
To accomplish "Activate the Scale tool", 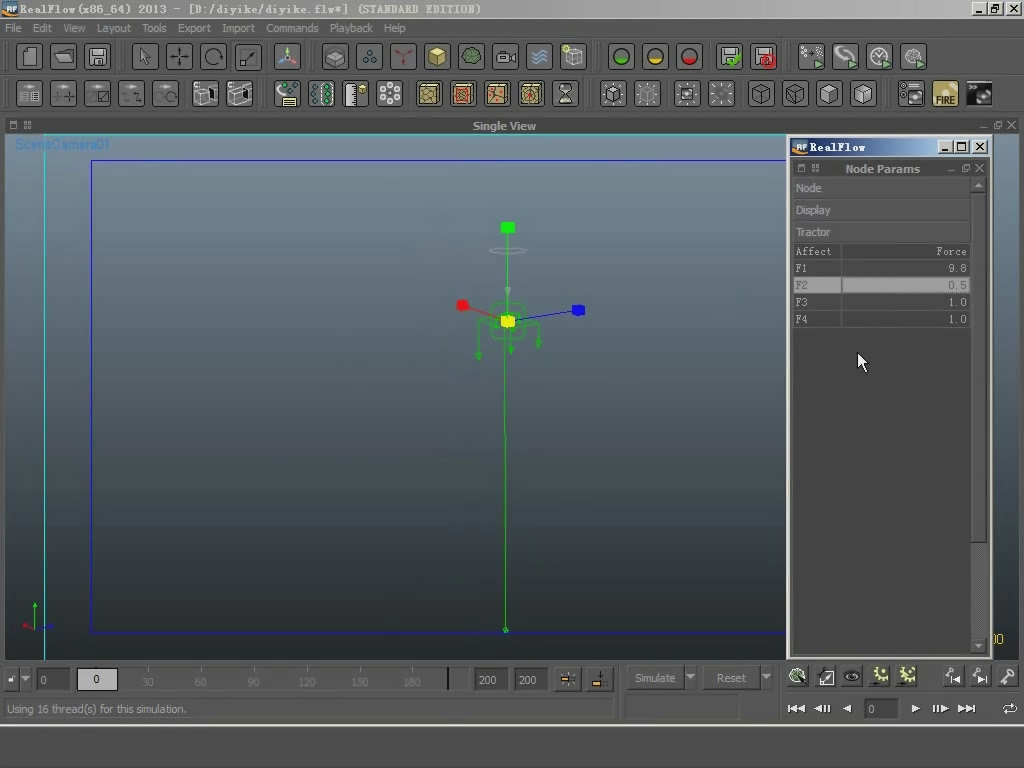I will click(248, 57).
